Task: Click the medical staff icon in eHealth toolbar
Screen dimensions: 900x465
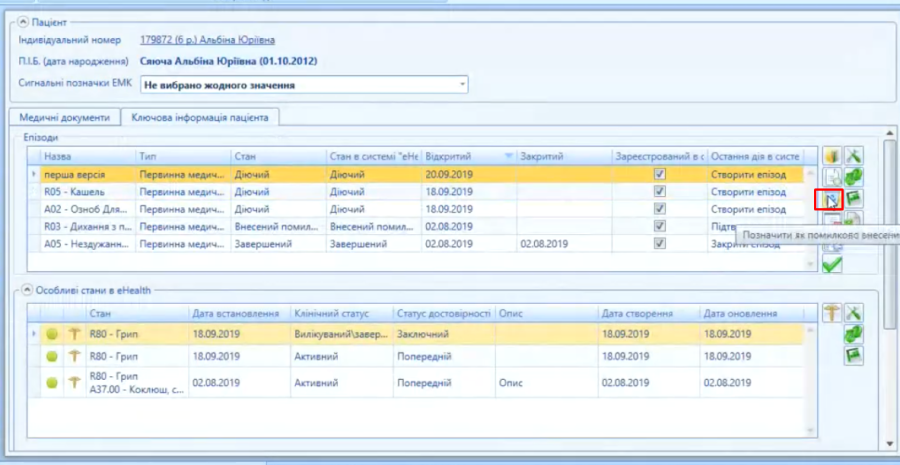Action: [832, 313]
